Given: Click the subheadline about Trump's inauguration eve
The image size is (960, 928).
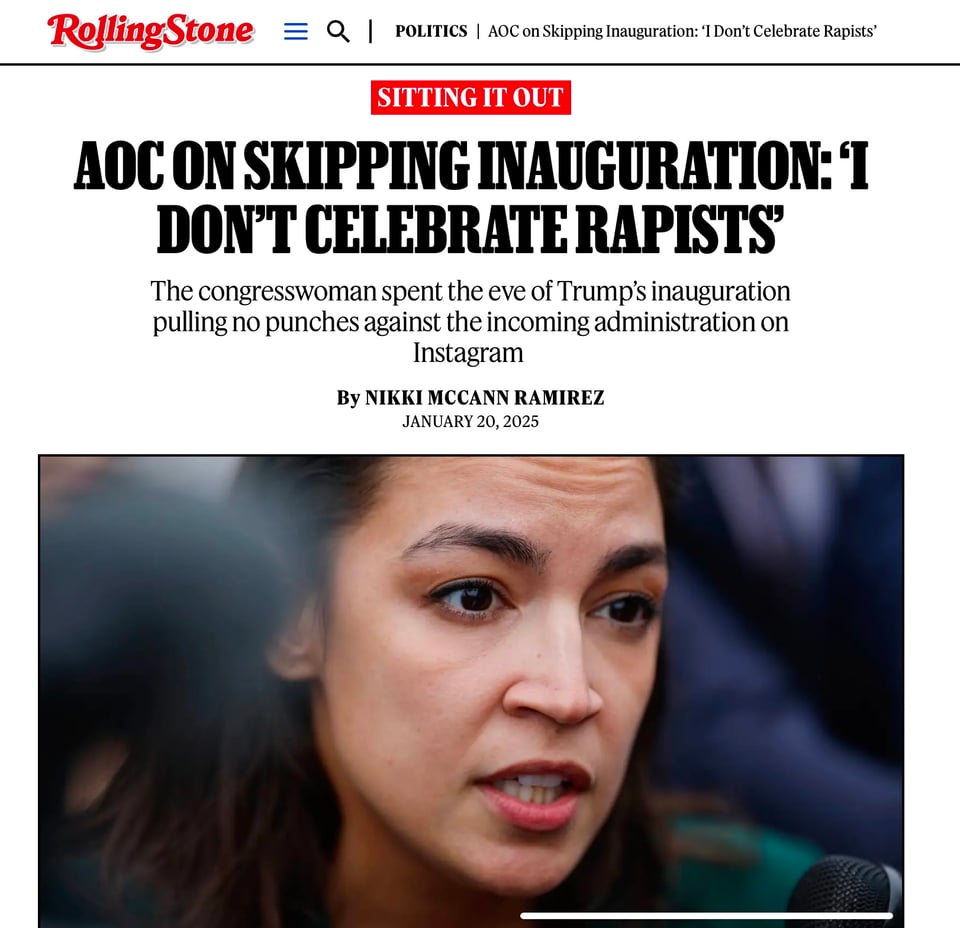Looking at the screenshot, I should pyautogui.click(x=470, y=322).
